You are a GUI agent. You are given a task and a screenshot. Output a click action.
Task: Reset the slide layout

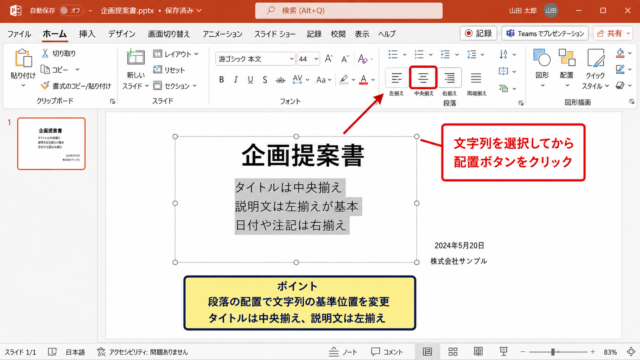point(169,70)
